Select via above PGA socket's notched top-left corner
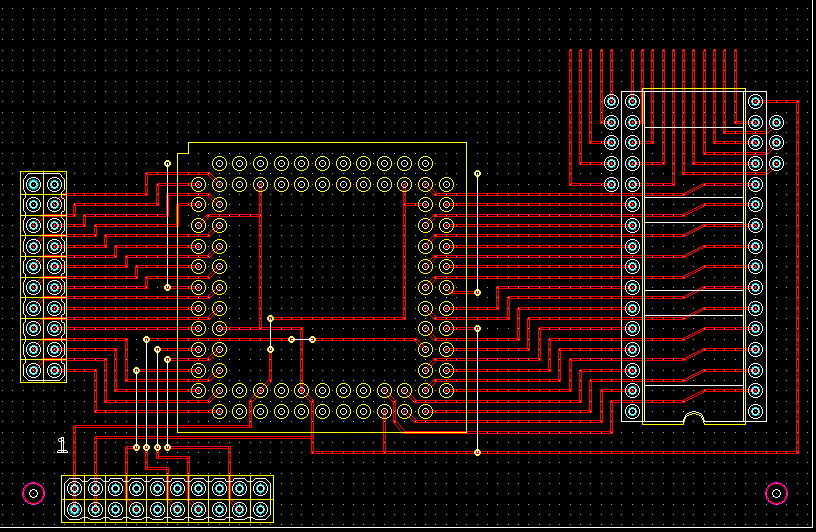The image size is (816, 532). click(167, 163)
